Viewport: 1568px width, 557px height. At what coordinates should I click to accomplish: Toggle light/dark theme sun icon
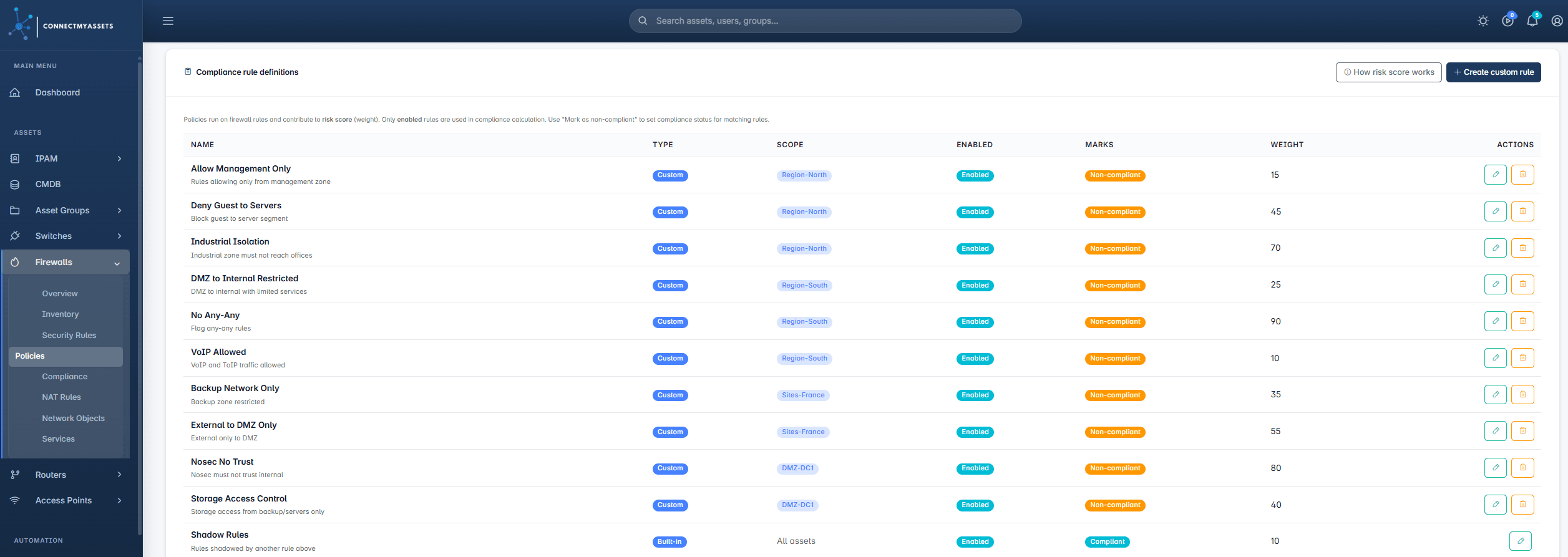pyautogui.click(x=1483, y=21)
